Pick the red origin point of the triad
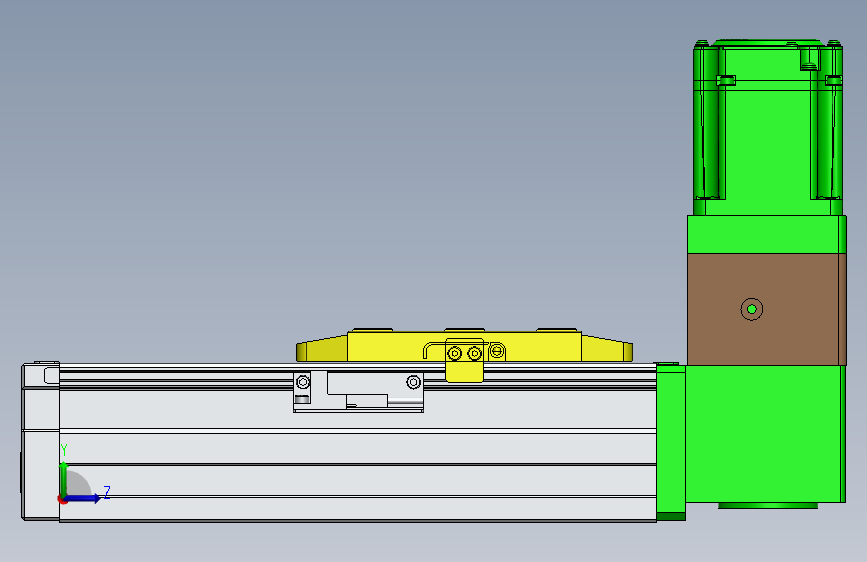 click(62, 499)
